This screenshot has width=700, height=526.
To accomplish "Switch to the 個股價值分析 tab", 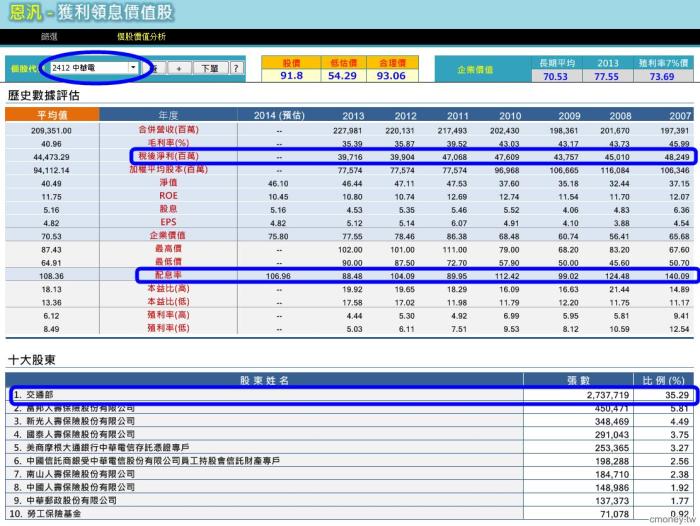I will [141, 37].
